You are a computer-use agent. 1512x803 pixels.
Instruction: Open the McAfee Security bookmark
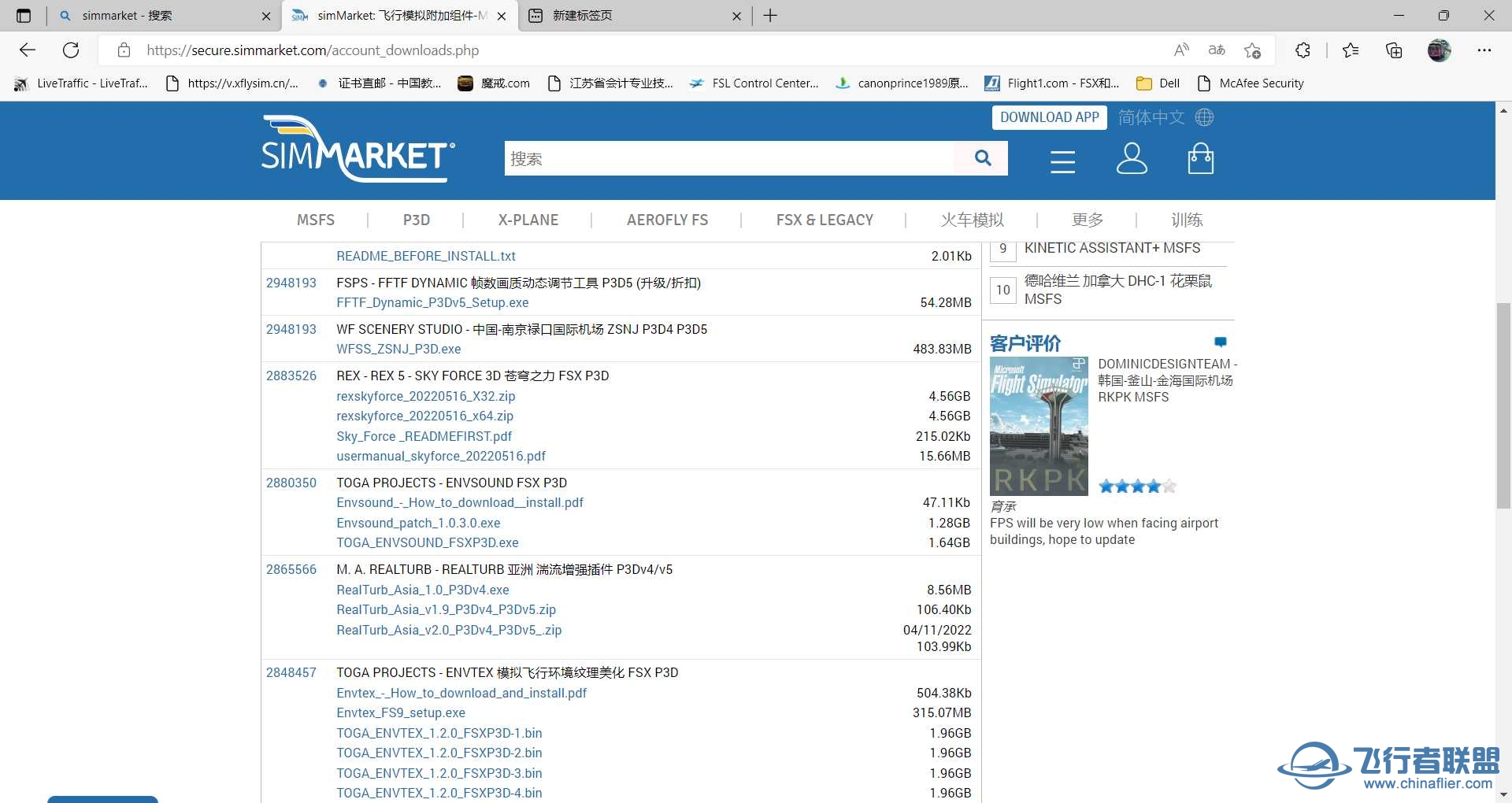click(x=1251, y=83)
